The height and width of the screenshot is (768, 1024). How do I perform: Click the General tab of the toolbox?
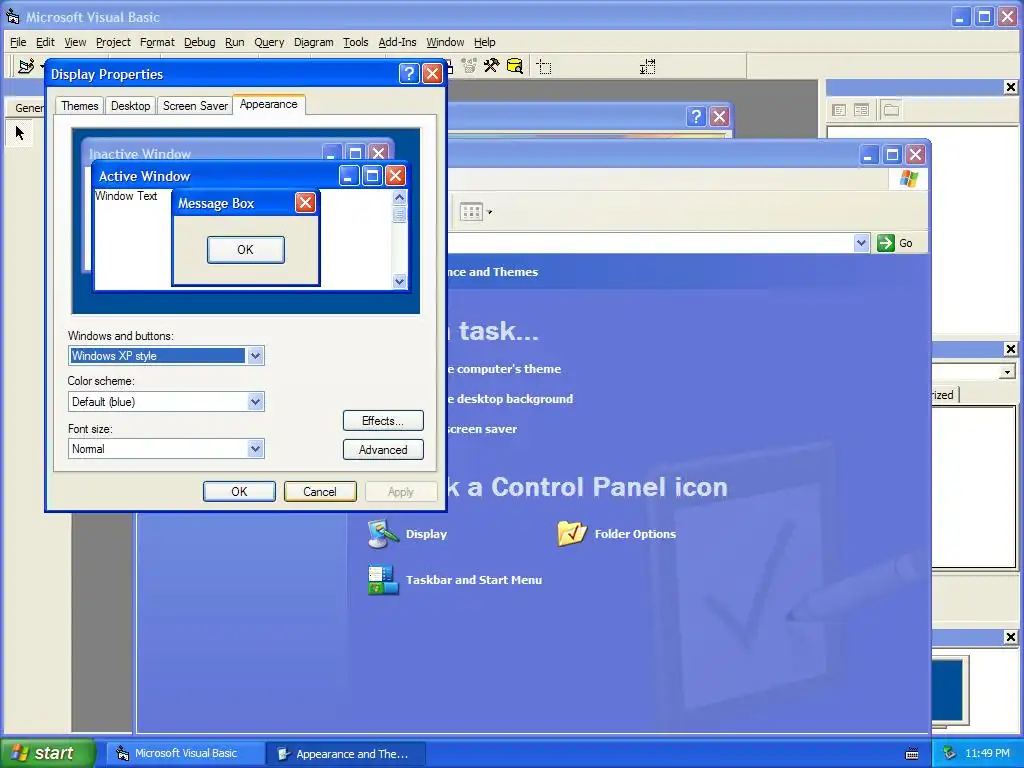27,108
